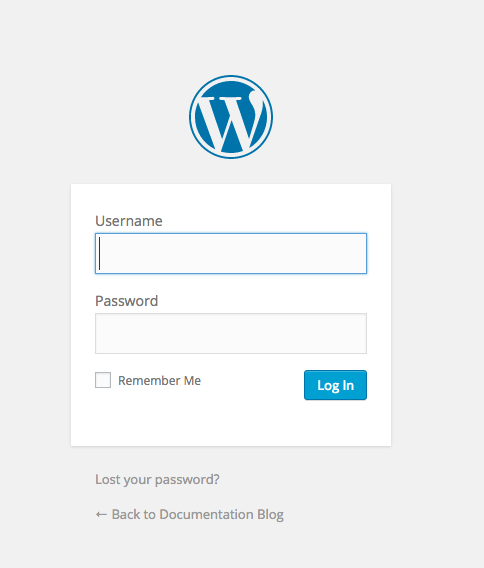Viewport: 484px width, 568px height.
Task: Click the WordPress logo
Action: [231, 117]
